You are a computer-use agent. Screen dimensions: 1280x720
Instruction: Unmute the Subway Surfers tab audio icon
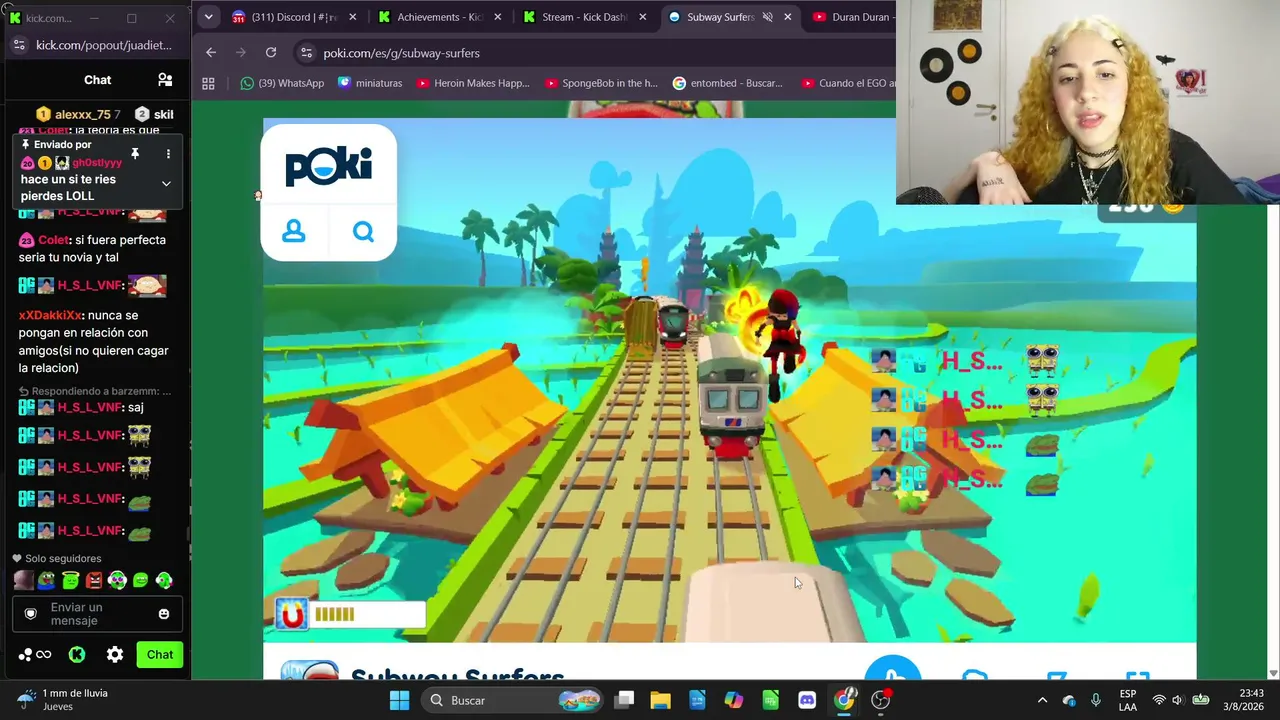coord(768,17)
